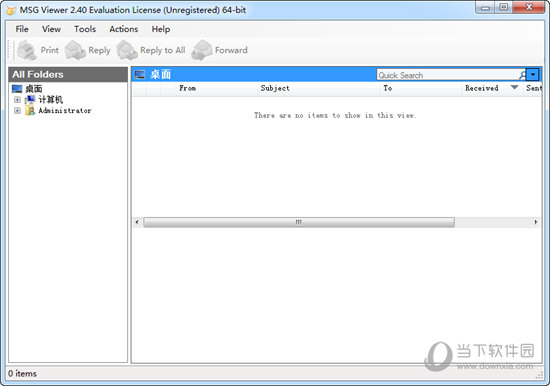Expand the Administrator tree node
550x386 pixels.
click(x=17, y=111)
